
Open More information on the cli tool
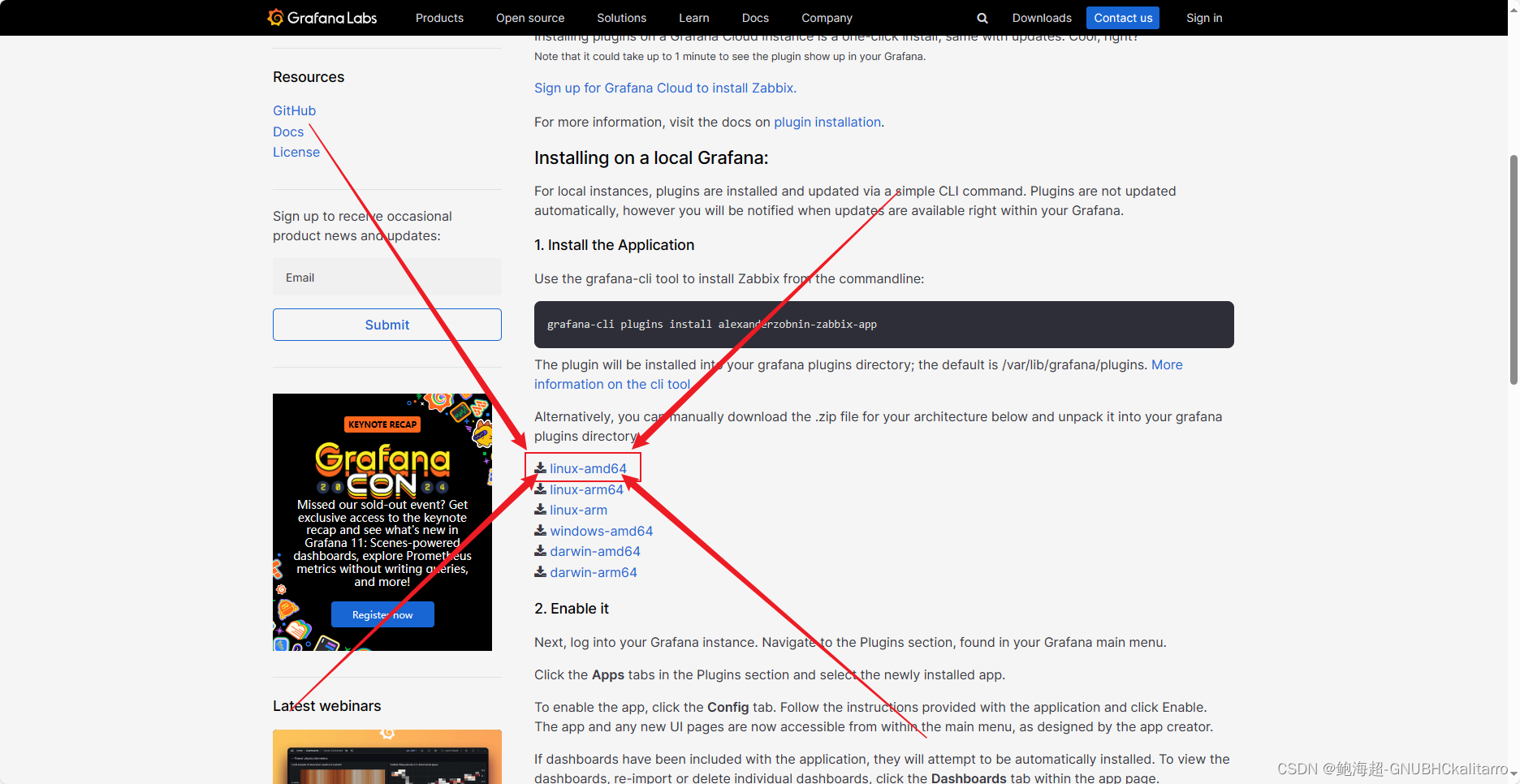click(x=858, y=374)
